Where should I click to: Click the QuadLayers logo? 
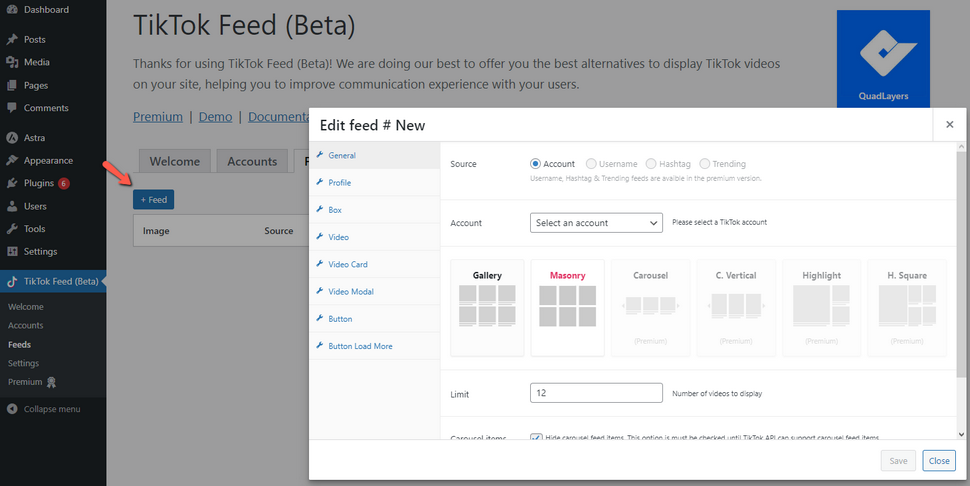click(x=884, y=58)
